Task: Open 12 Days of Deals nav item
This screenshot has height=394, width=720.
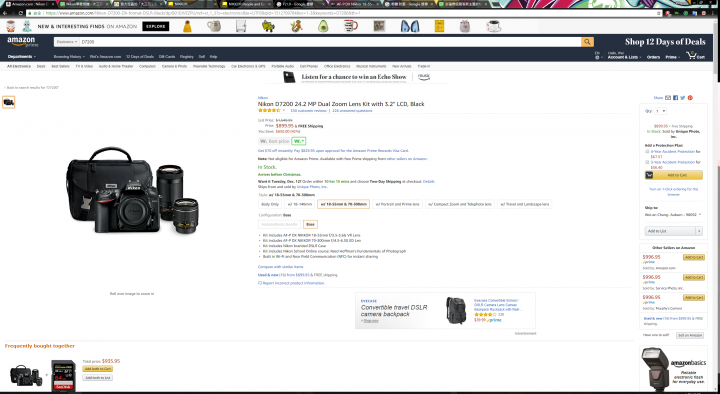Action: tap(140, 56)
